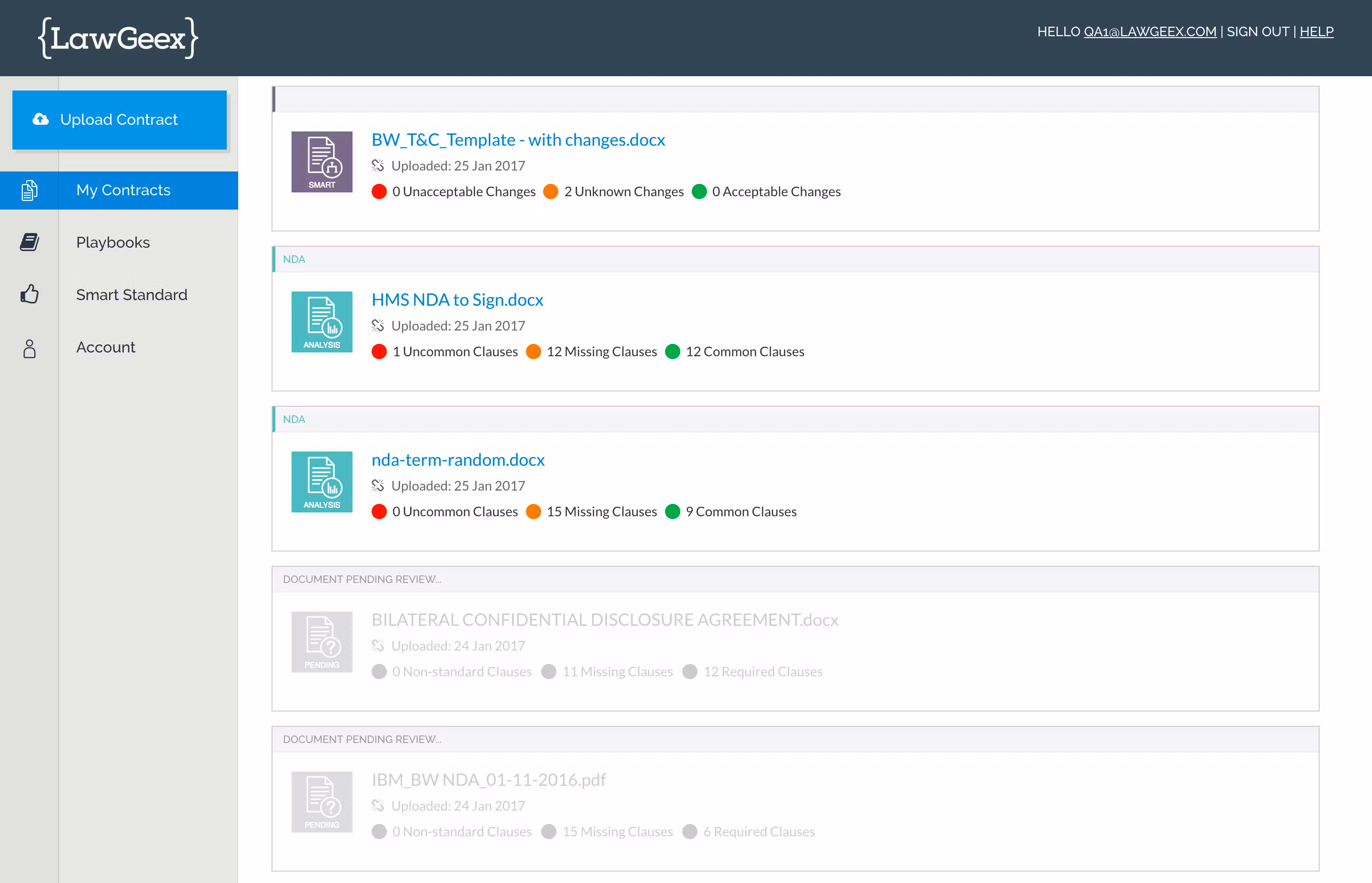The width and height of the screenshot is (1372, 883).
Task: Click the Playbooks book icon
Action: pos(29,242)
